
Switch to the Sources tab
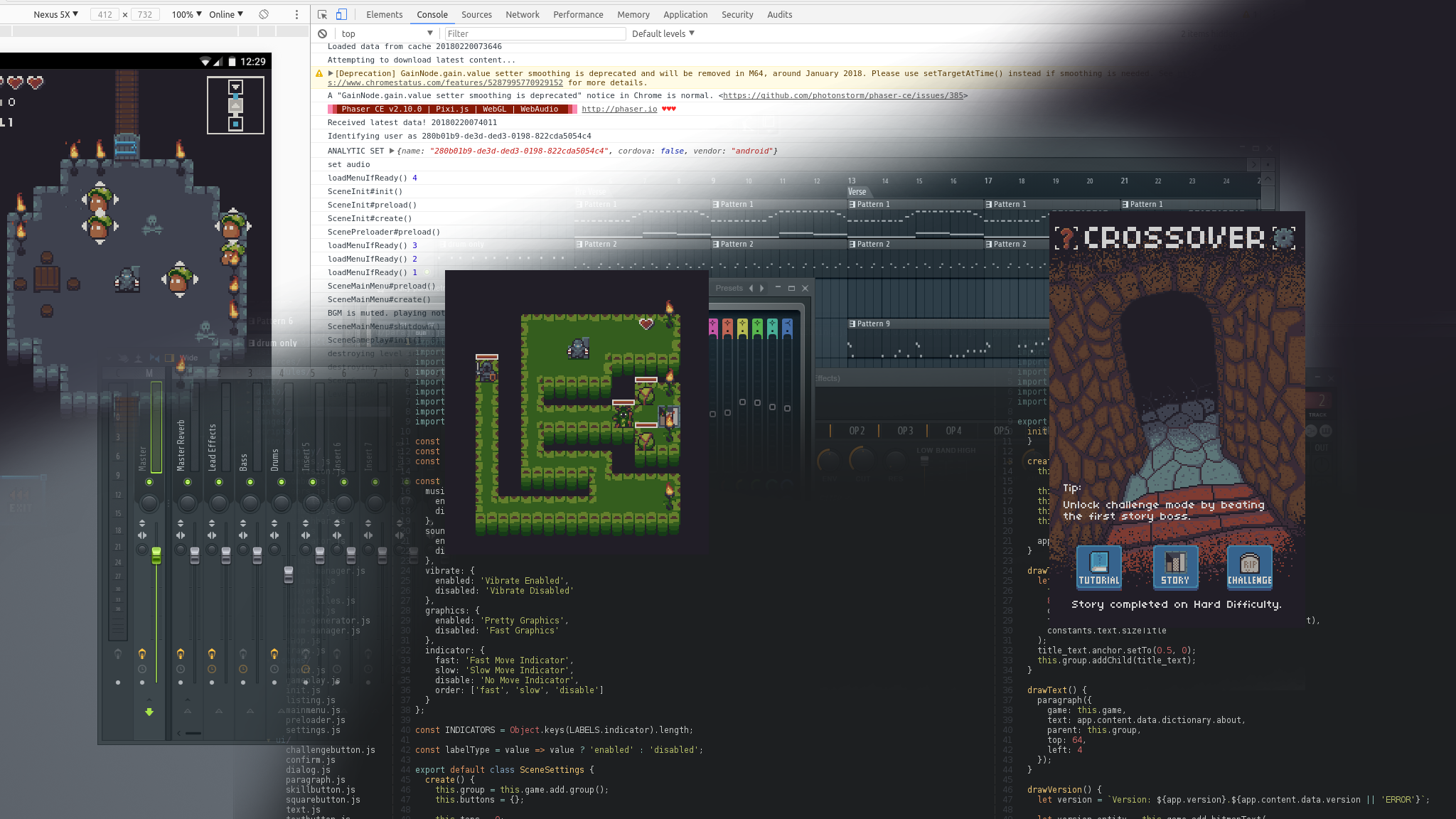(476, 14)
